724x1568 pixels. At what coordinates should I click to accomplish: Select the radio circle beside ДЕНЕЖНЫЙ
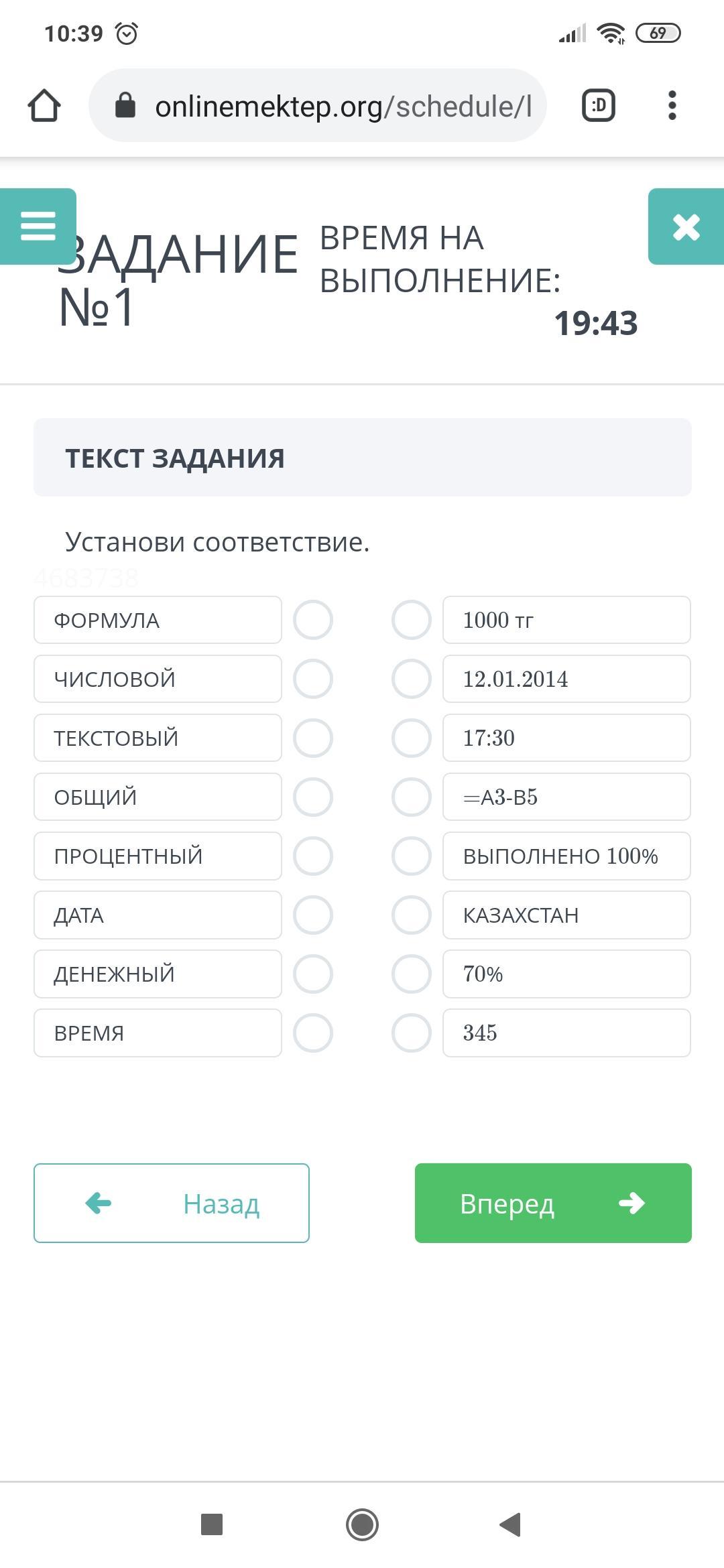coord(313,974)
